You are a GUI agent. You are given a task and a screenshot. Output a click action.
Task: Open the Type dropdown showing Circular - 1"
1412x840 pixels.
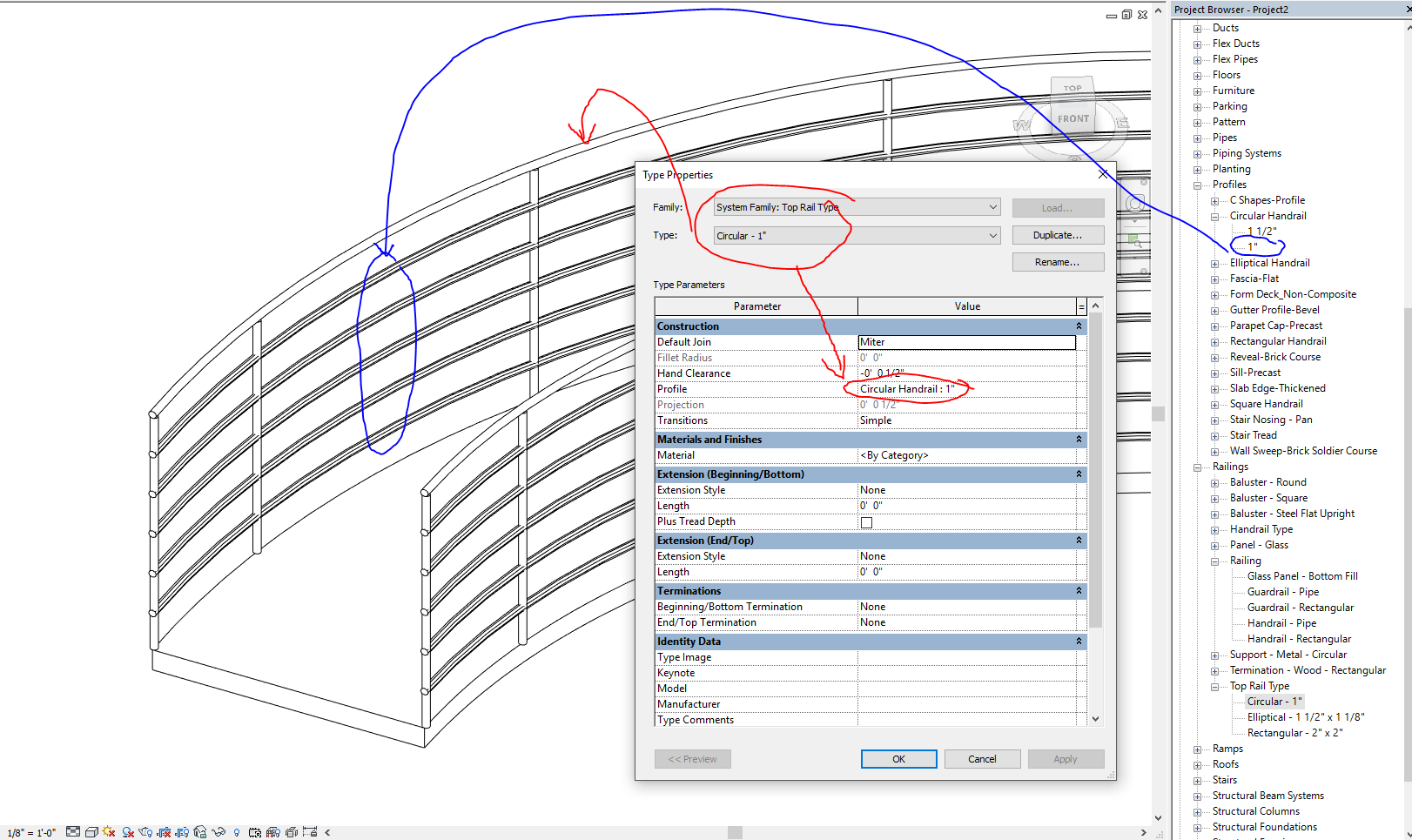[857, 236]
